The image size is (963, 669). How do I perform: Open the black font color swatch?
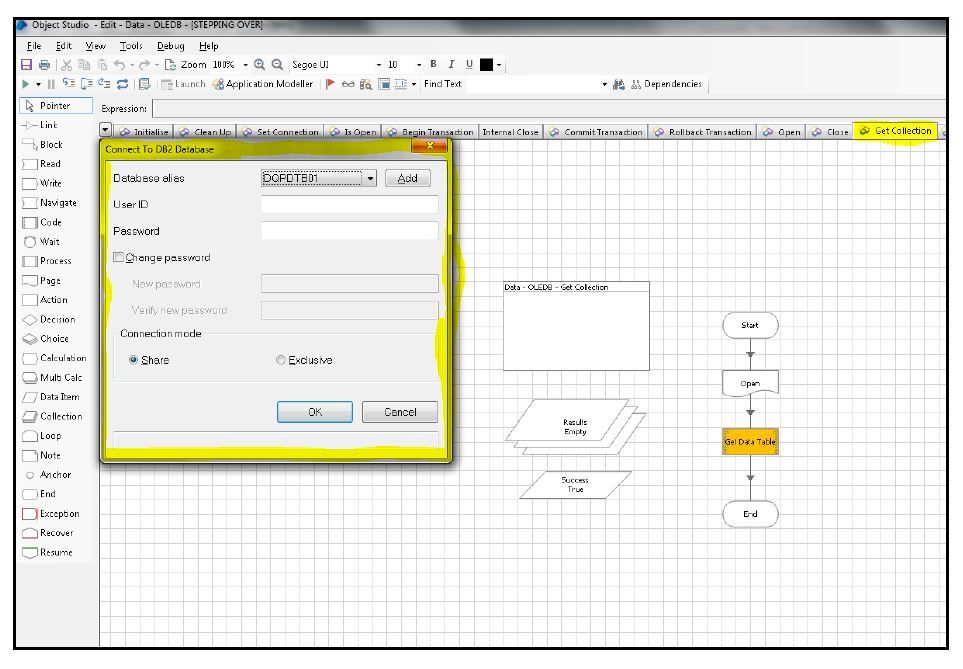[488, 65]
